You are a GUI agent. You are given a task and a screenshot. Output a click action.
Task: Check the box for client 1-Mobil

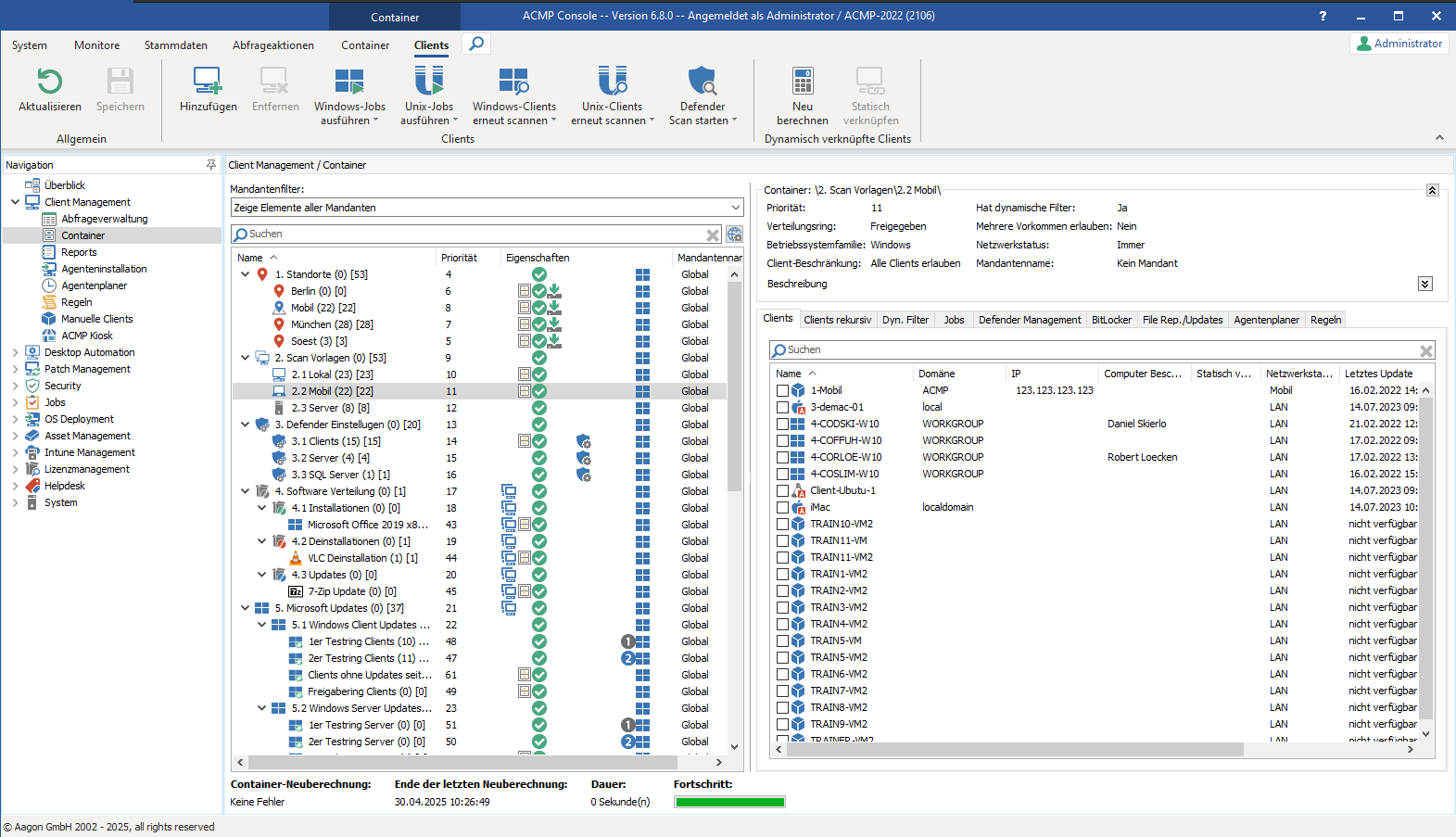[783, 391]
